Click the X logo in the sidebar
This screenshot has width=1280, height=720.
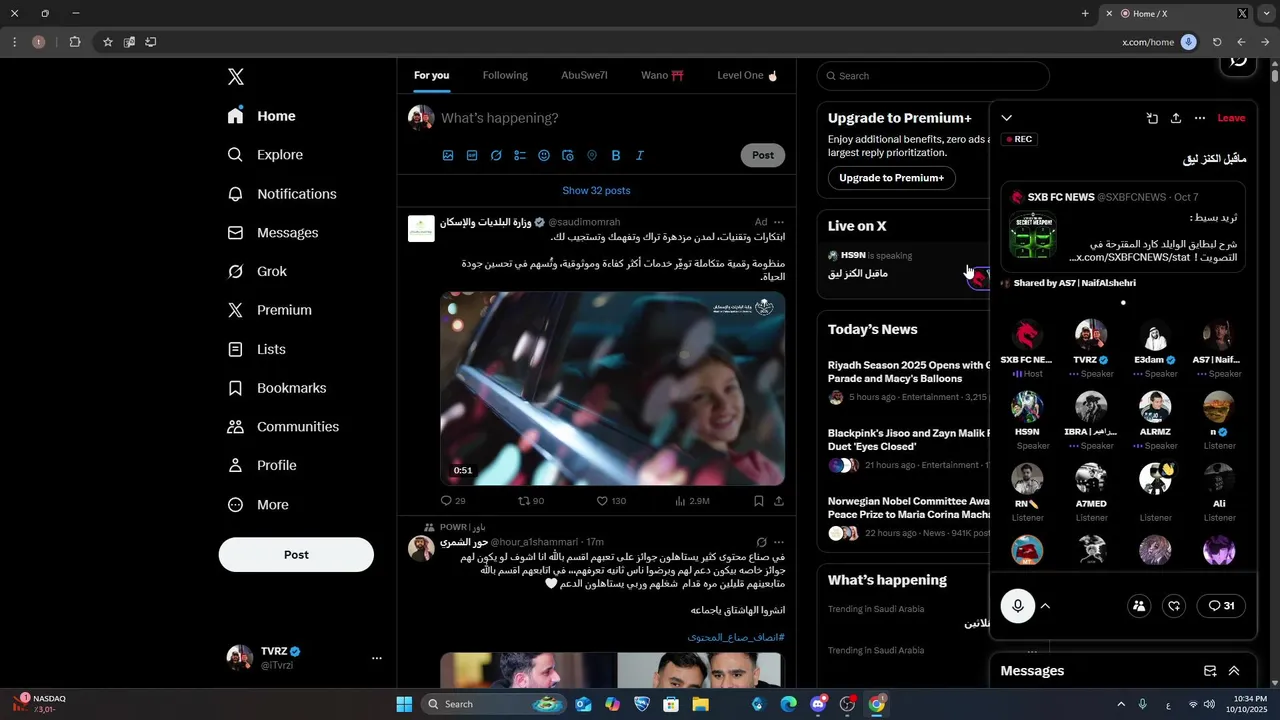point(235,77)
